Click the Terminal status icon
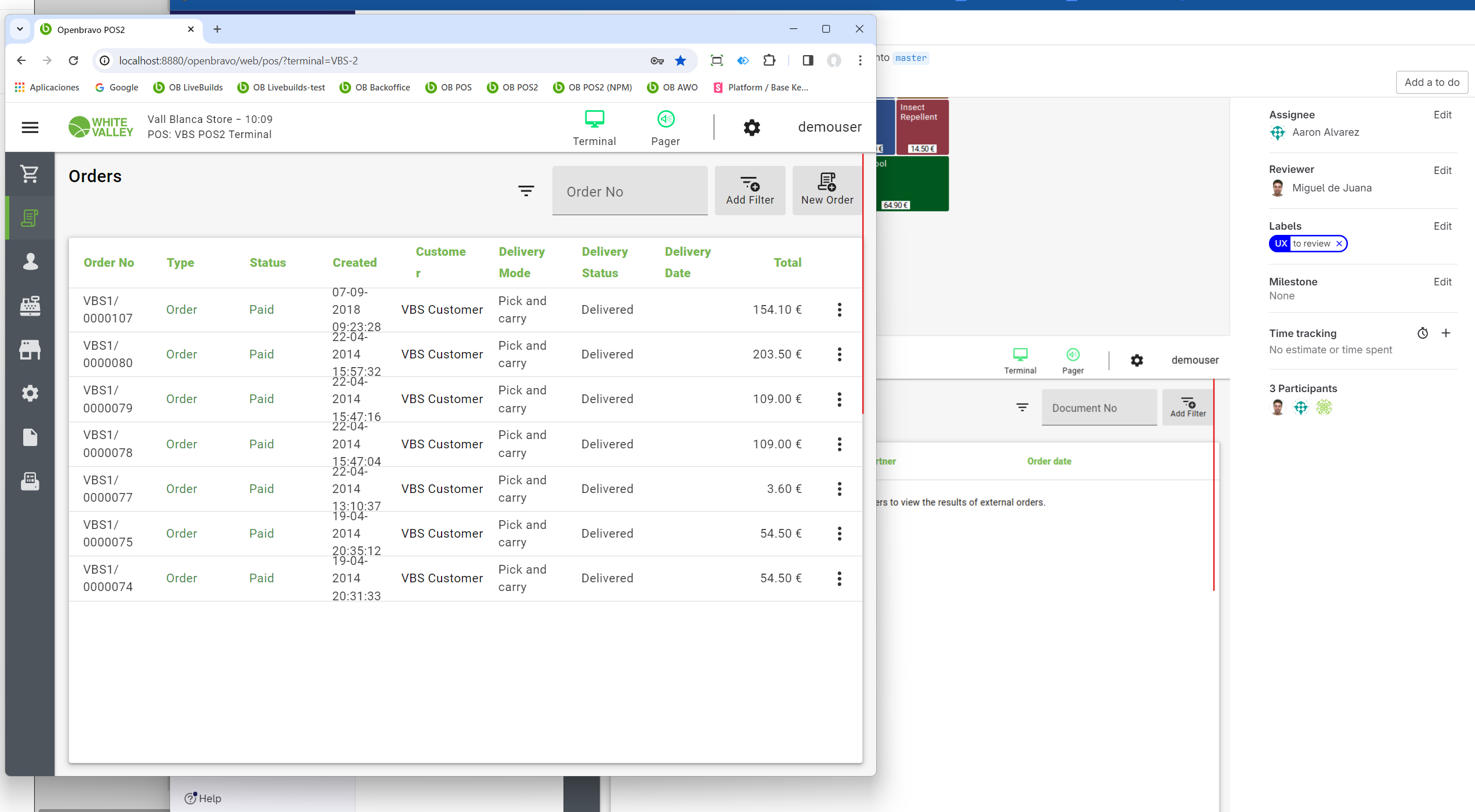The width and height of the screenshot is (1475, 812). click(594, 128)
